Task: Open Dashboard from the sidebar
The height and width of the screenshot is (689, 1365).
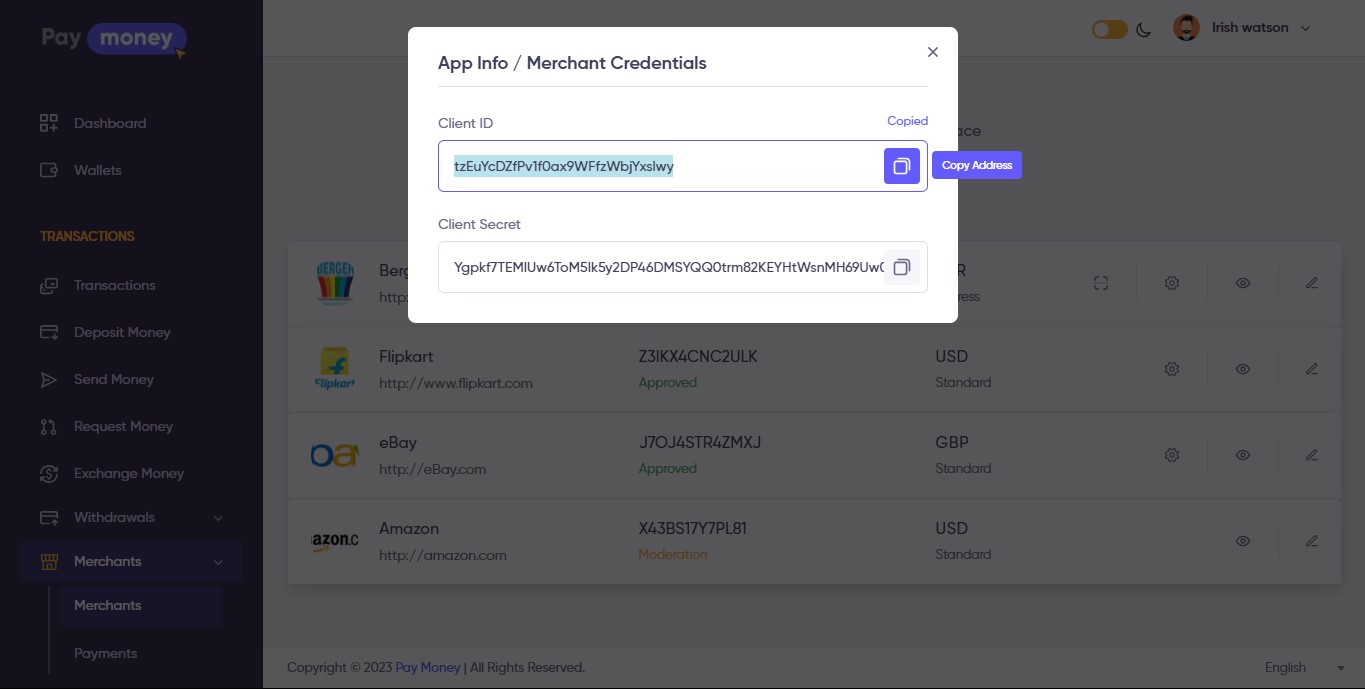Action: 110,123
